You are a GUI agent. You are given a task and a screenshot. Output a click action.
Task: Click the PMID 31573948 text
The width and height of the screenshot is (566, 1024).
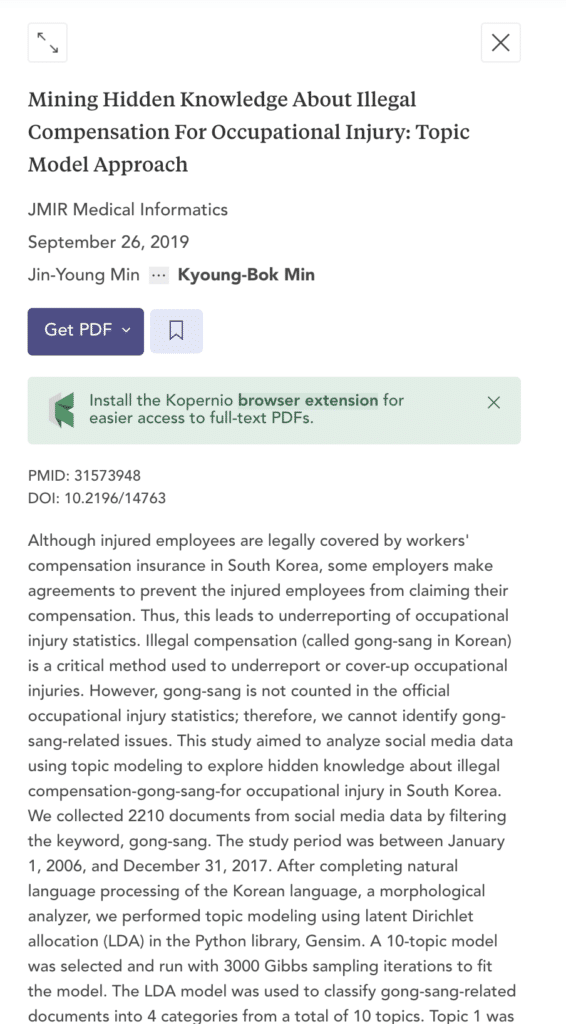point(84,475)
